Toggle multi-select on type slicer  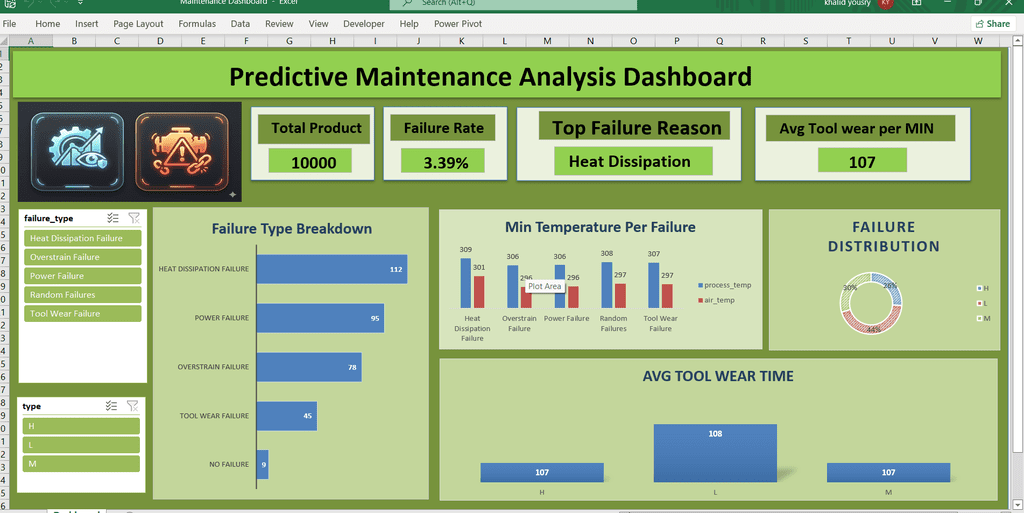pyautogui.click(x=112, y=406)
